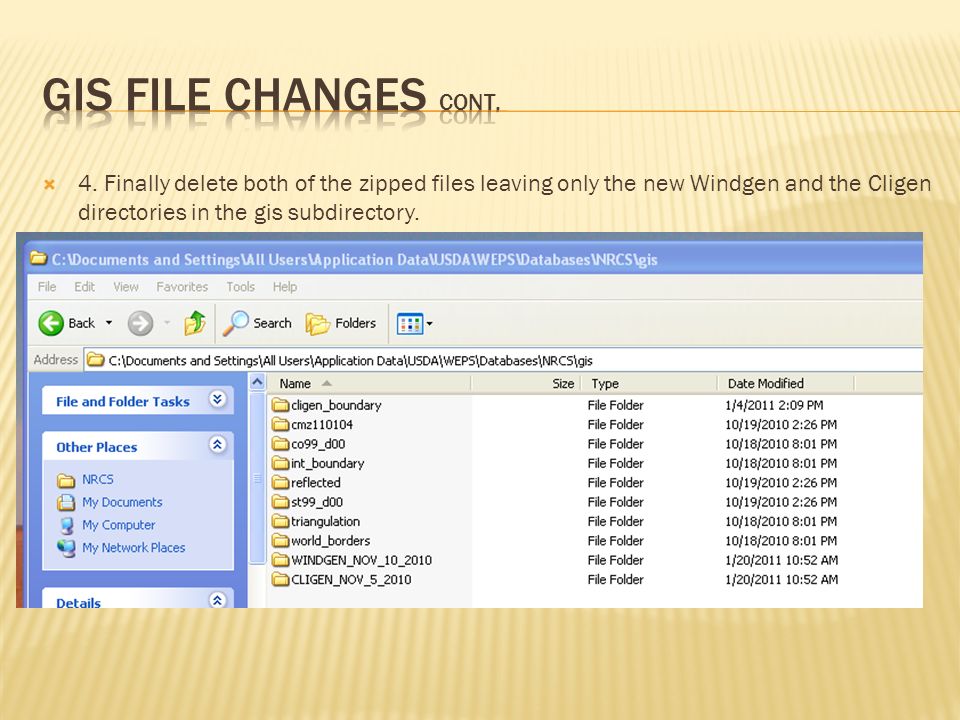Select the st99_d00 folder icon
This screenshot has width=960, height=720.
[280, 502]
